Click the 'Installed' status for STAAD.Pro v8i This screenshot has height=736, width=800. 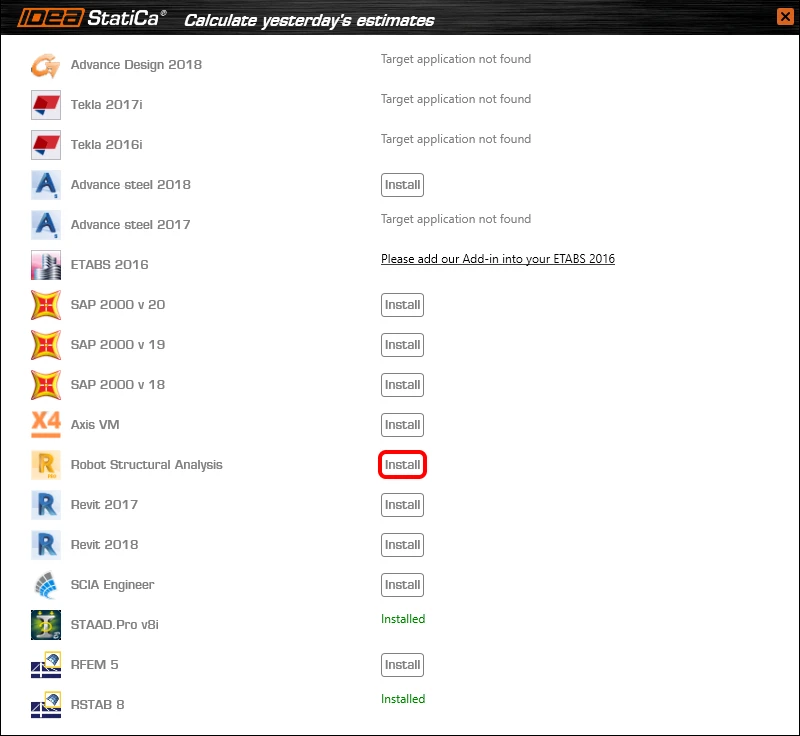click(403, 619)
